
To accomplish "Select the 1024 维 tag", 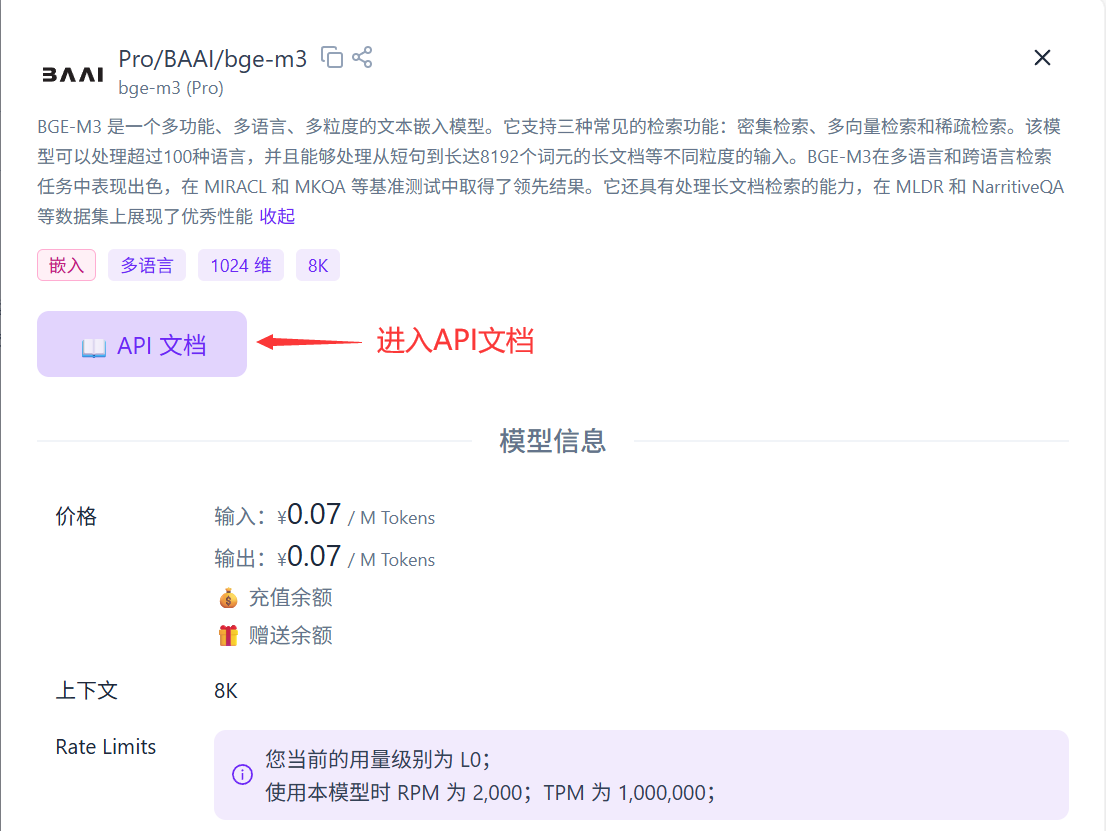I will coord(241,265).
